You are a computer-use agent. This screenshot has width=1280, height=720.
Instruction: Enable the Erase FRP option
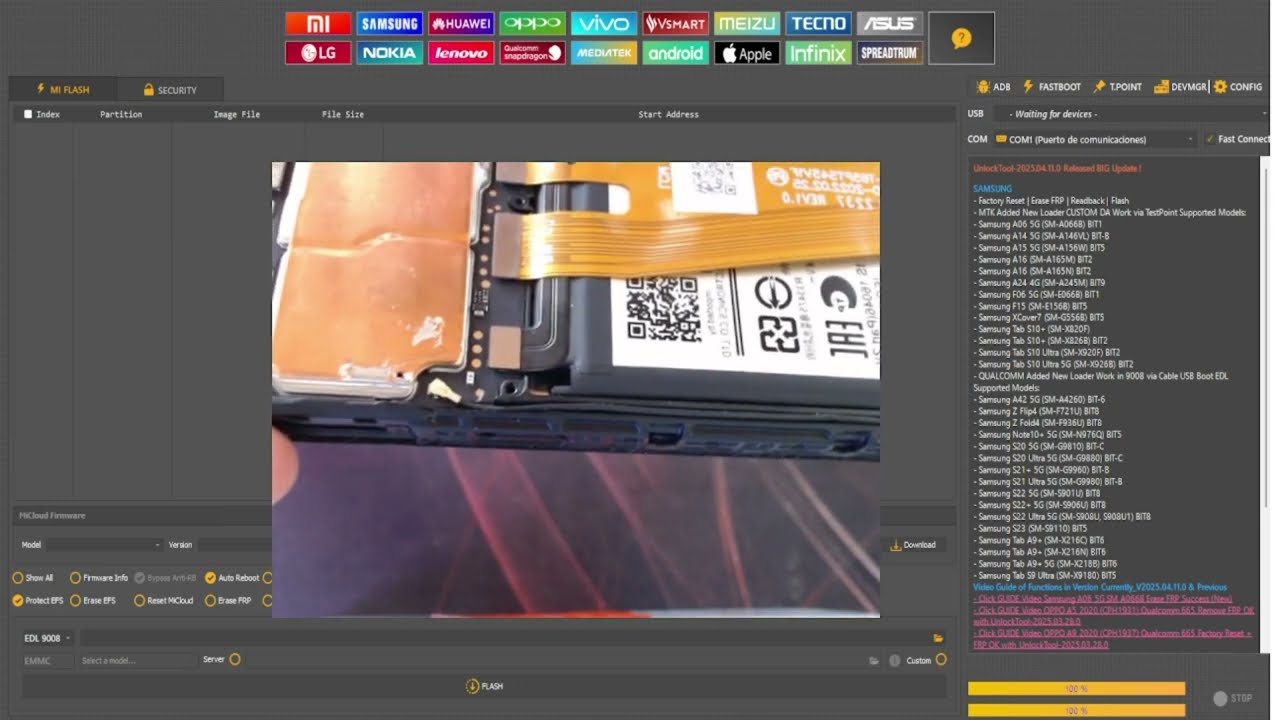pos(228,600)
